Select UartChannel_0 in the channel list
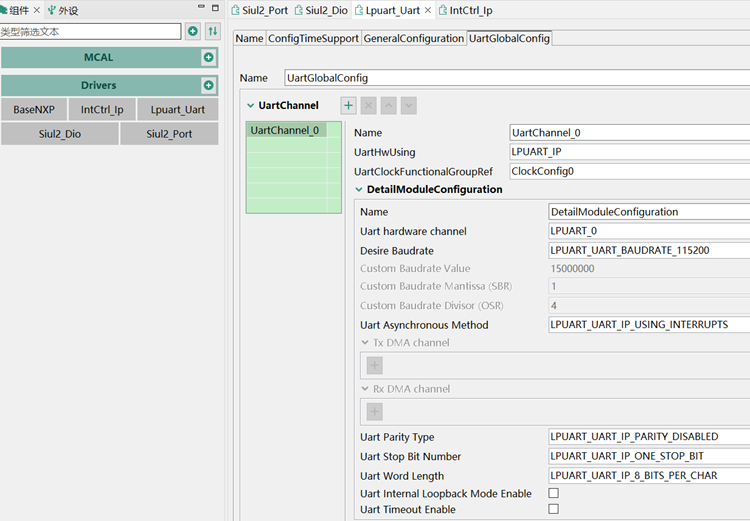Screen dimensions: 750x521 (286, 130)
